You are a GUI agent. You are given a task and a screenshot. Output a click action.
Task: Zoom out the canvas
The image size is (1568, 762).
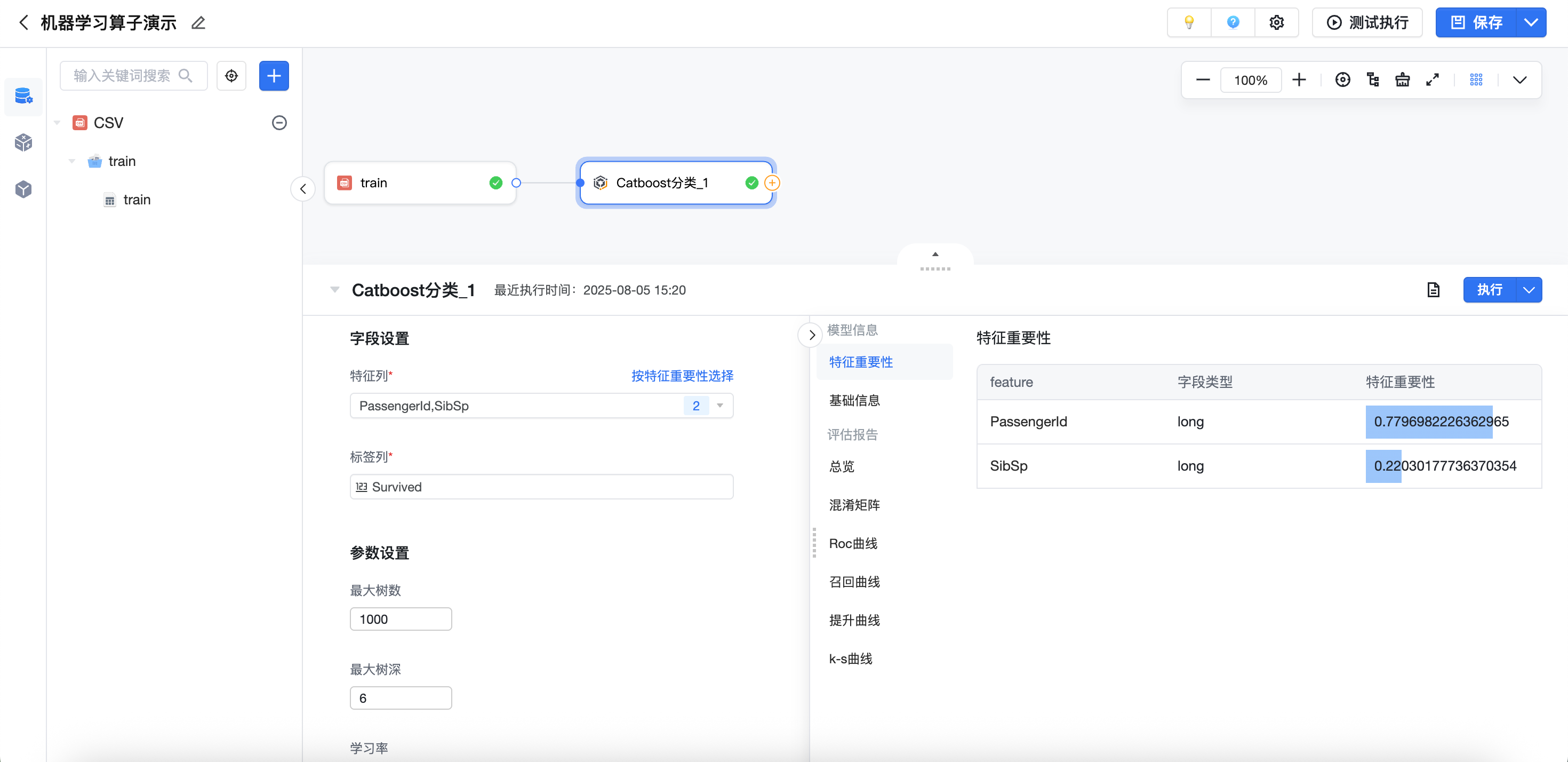coord(1202,80)
